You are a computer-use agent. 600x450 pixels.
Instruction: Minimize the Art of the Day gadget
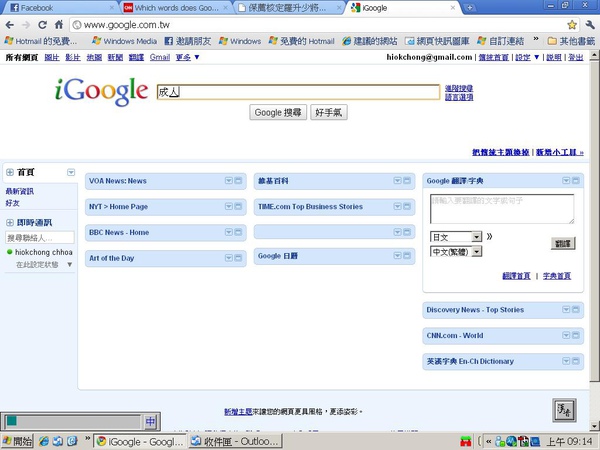point(238,258)
